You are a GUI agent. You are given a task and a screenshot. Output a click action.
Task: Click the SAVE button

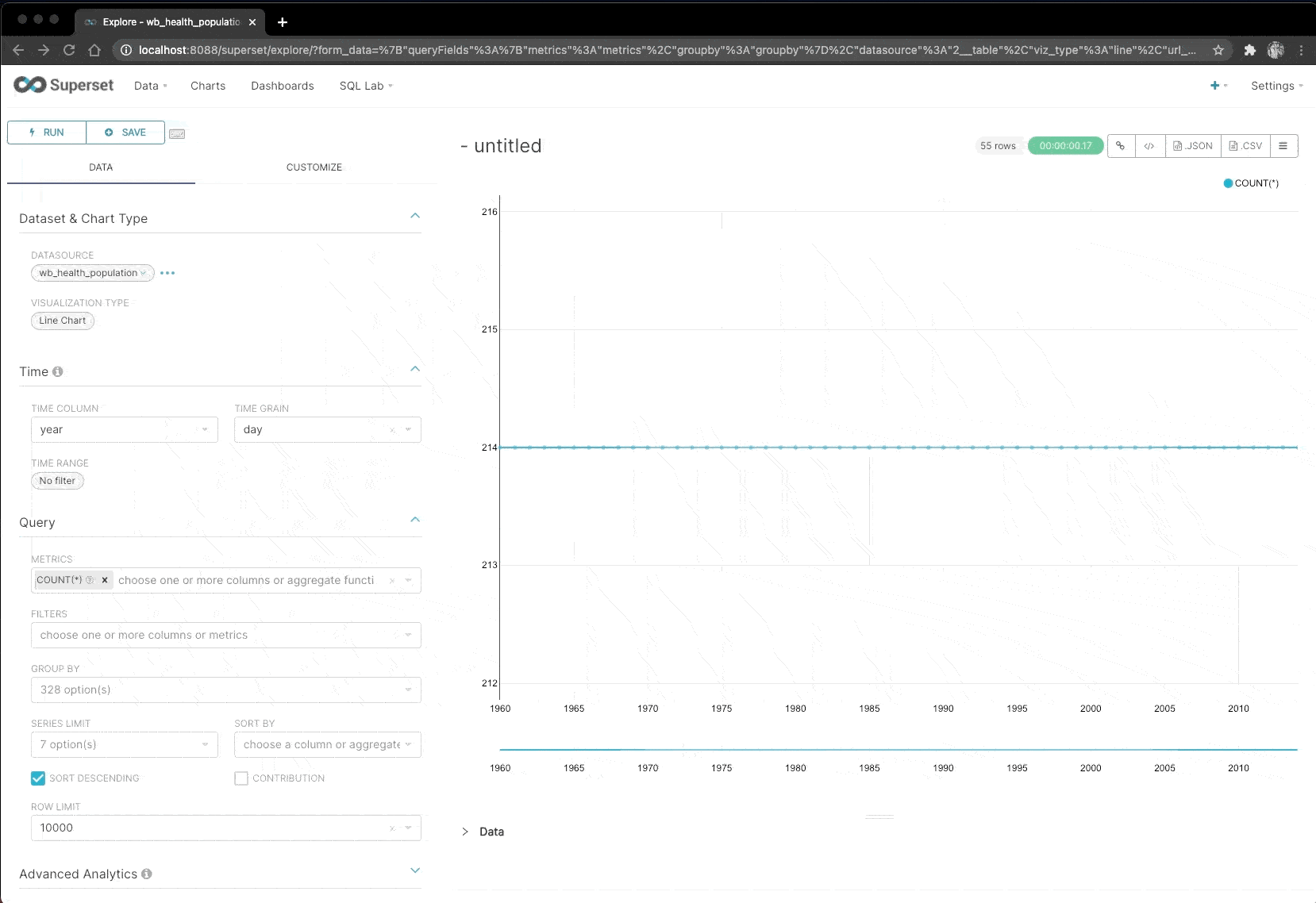[x=125, y=133]
